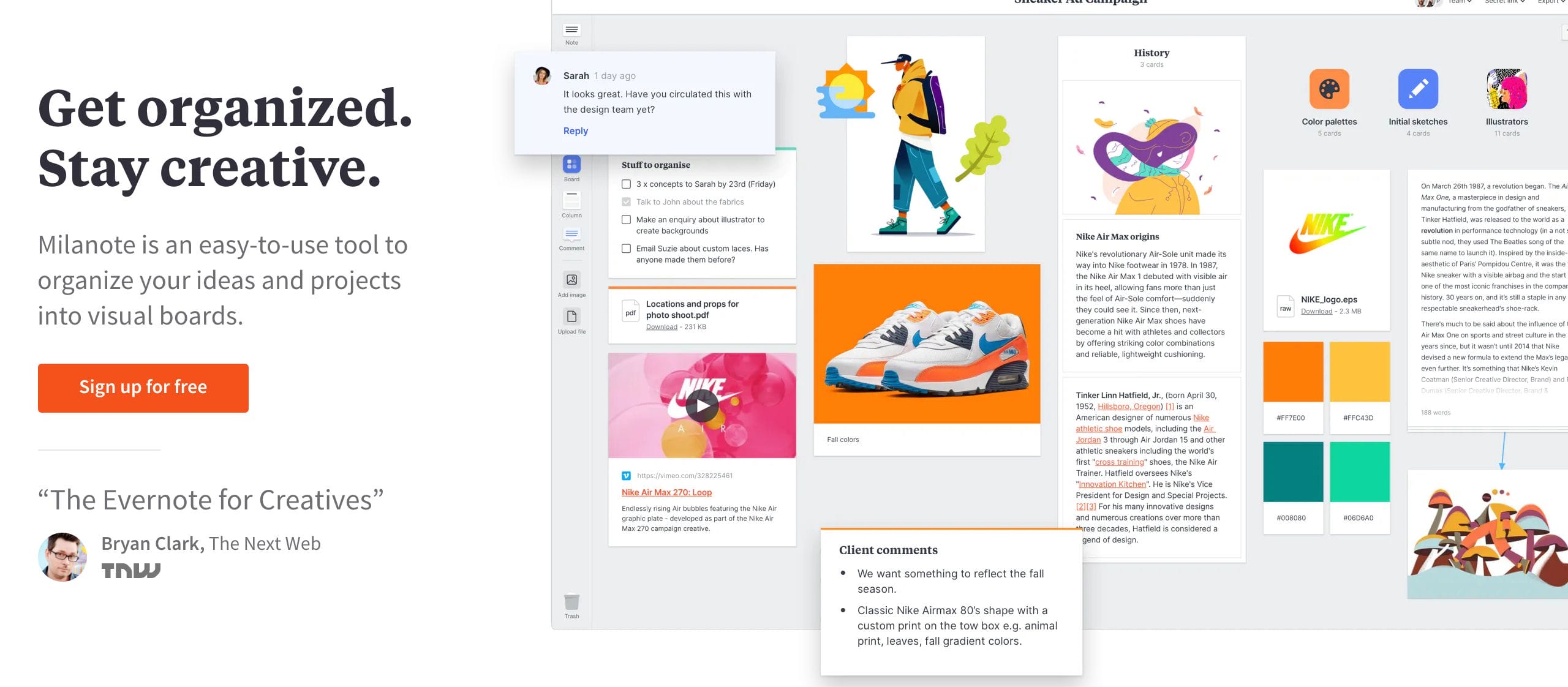
Task: Open the Color palettes board icon
Action: (x=1329, y=89)
